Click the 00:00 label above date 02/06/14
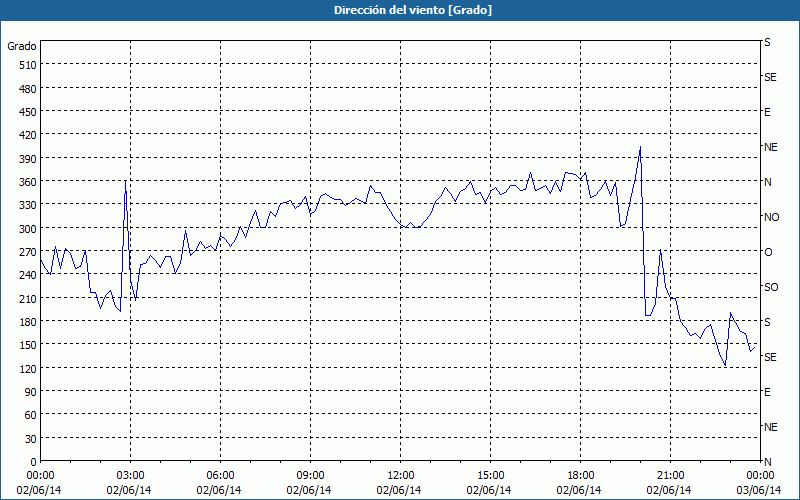 click(40, 476)
